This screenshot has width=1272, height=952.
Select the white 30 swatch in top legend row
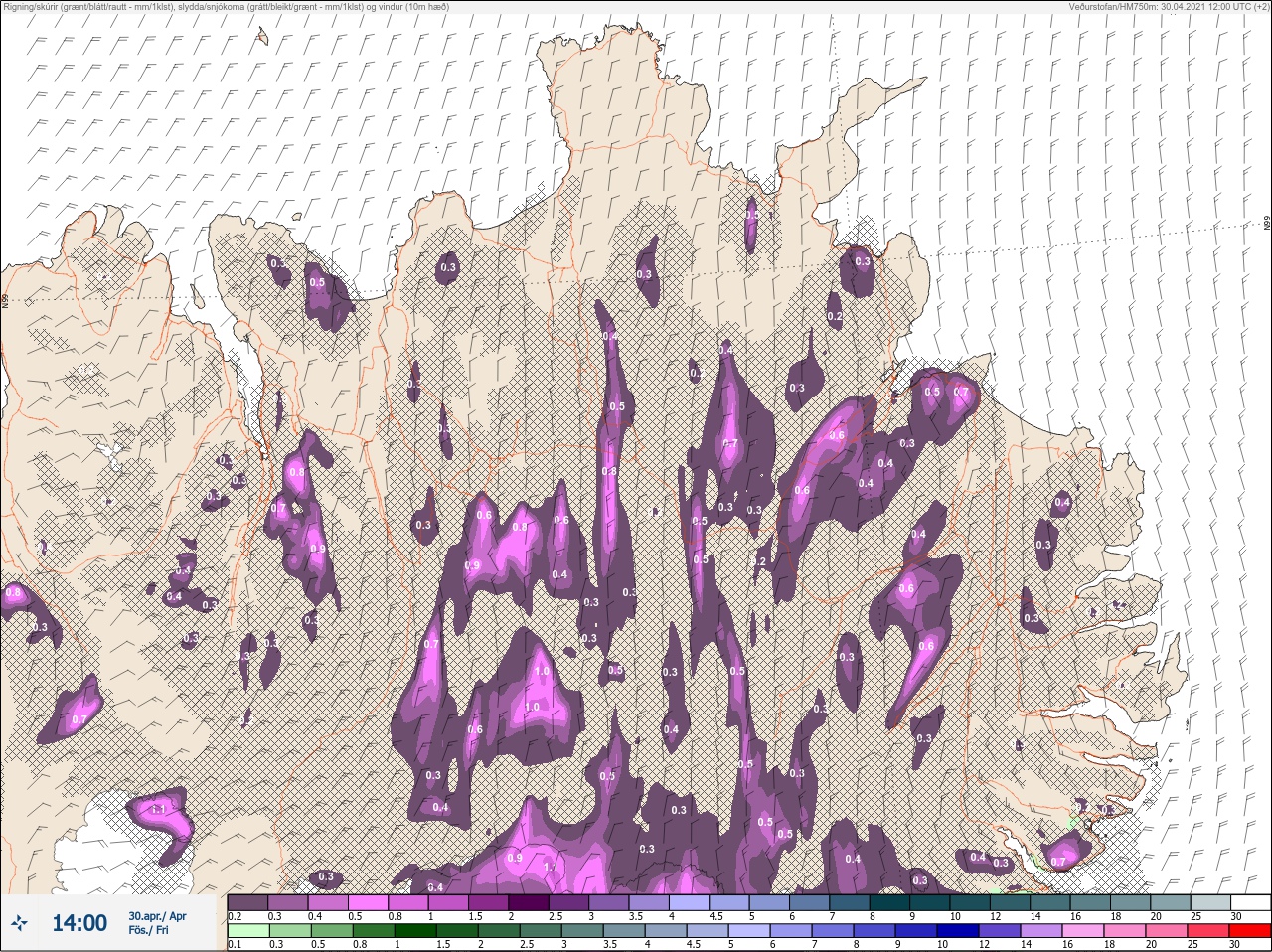point(1250,902)
